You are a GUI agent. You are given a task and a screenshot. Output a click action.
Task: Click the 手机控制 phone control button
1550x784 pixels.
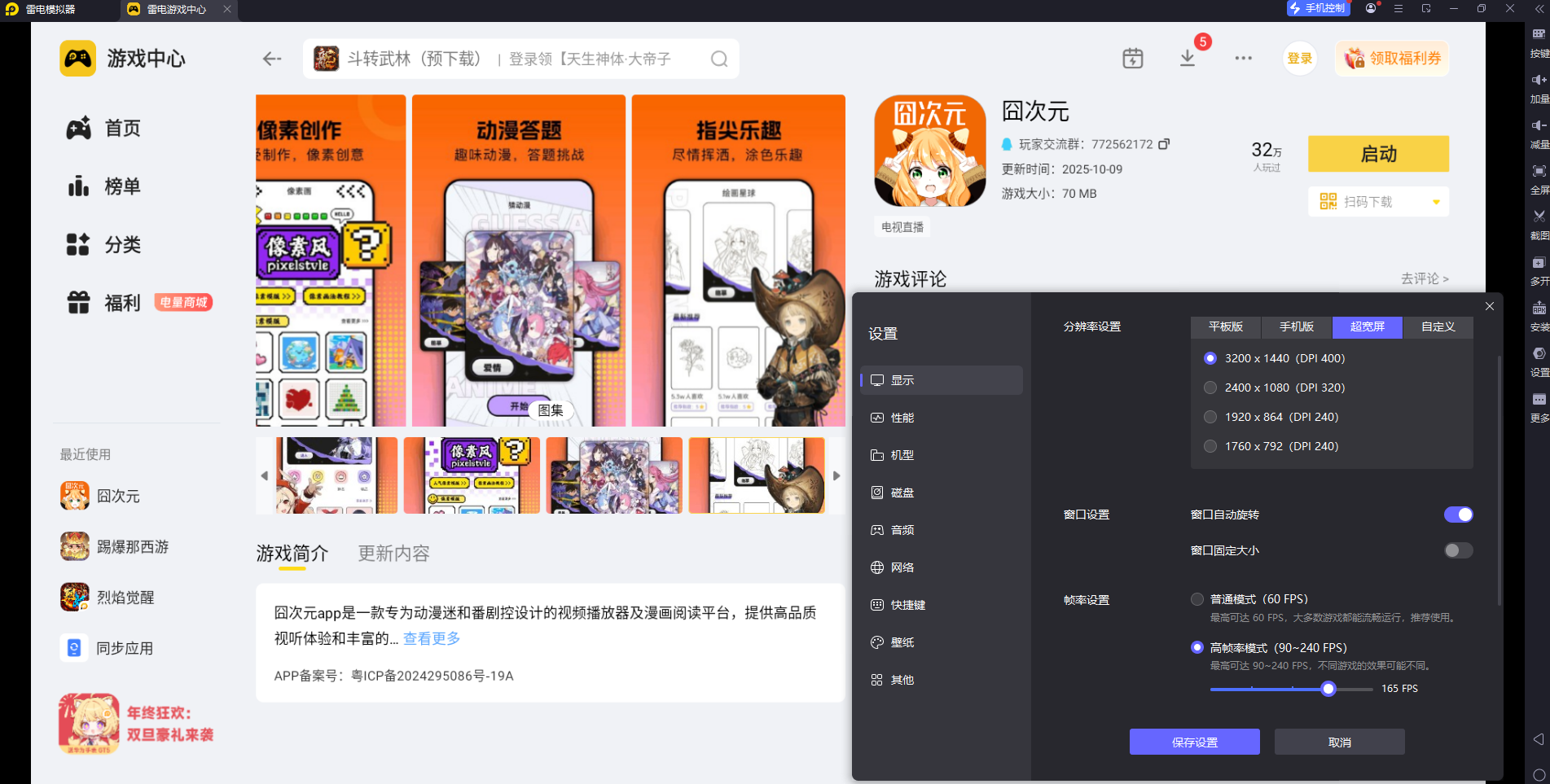tap(1319, 8)
